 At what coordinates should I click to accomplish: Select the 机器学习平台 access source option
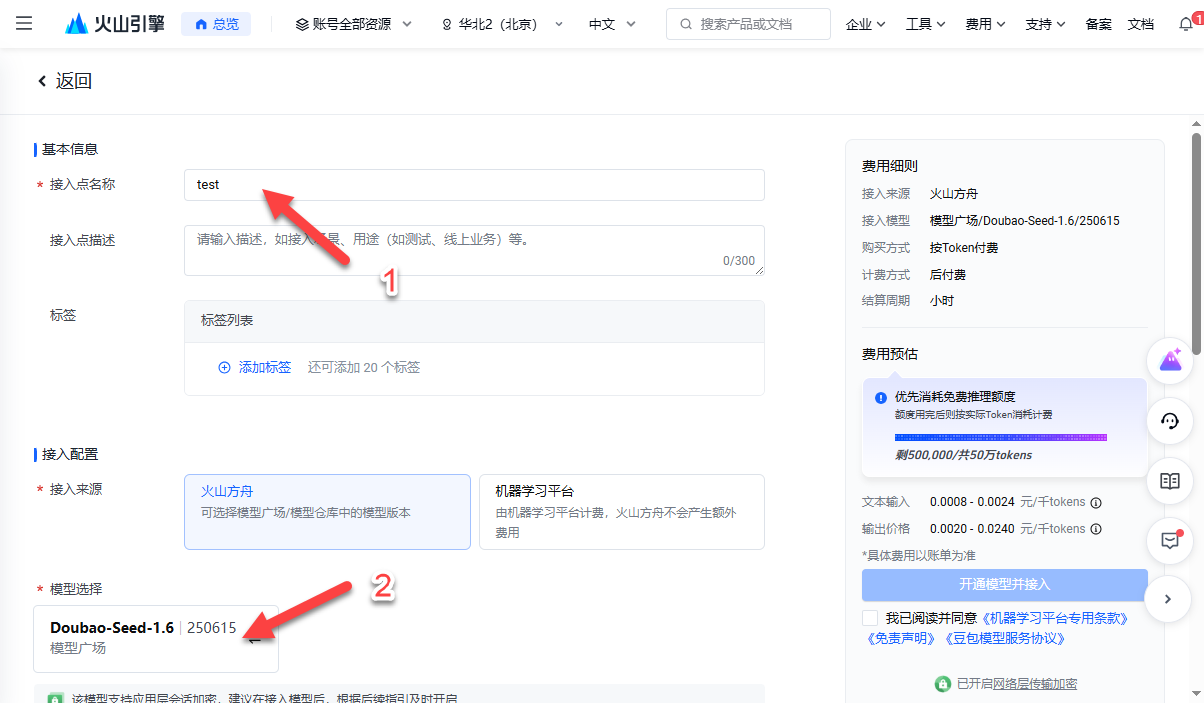[621, 512]
